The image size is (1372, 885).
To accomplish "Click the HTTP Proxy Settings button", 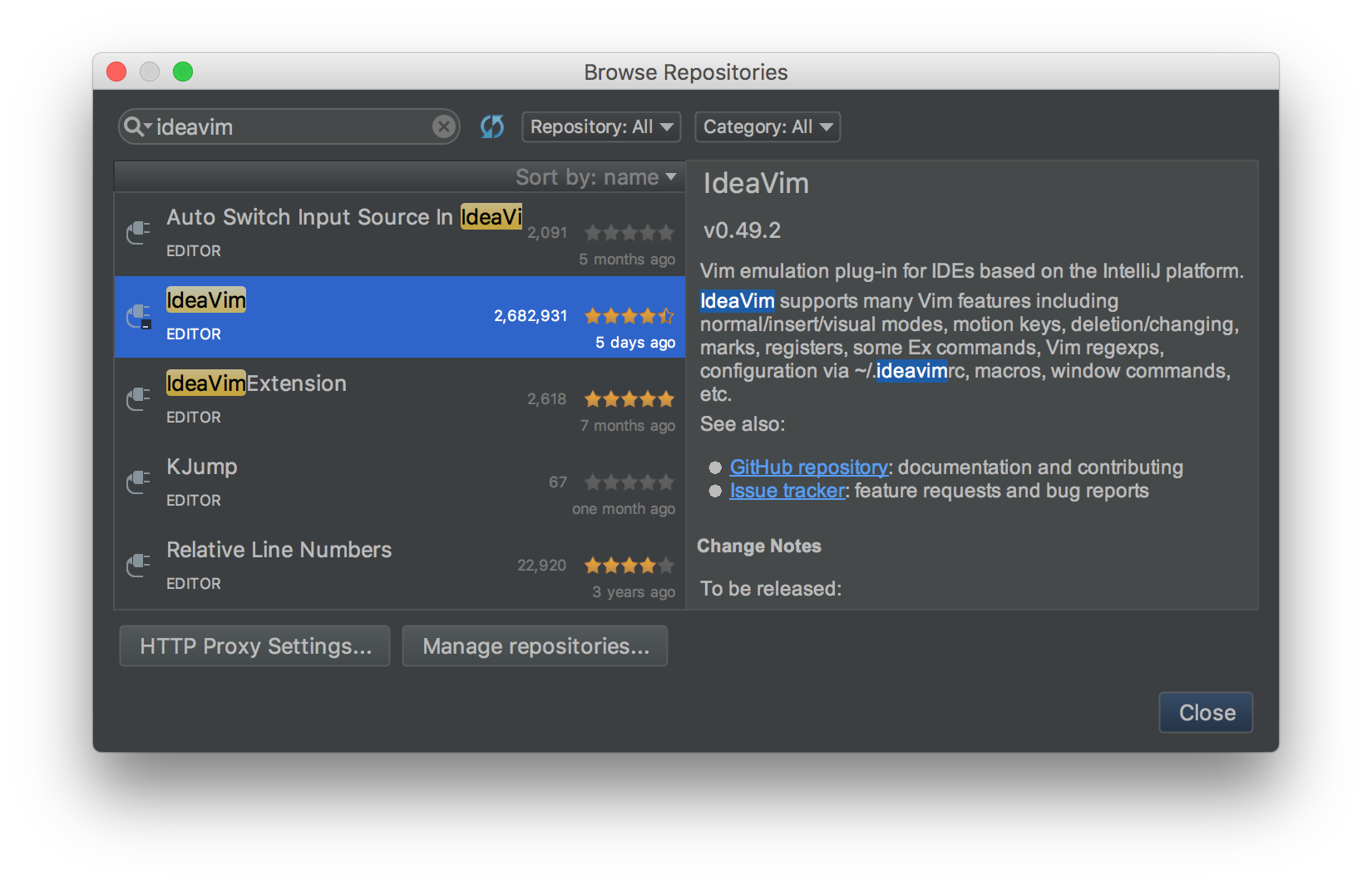I will [254, 646].
